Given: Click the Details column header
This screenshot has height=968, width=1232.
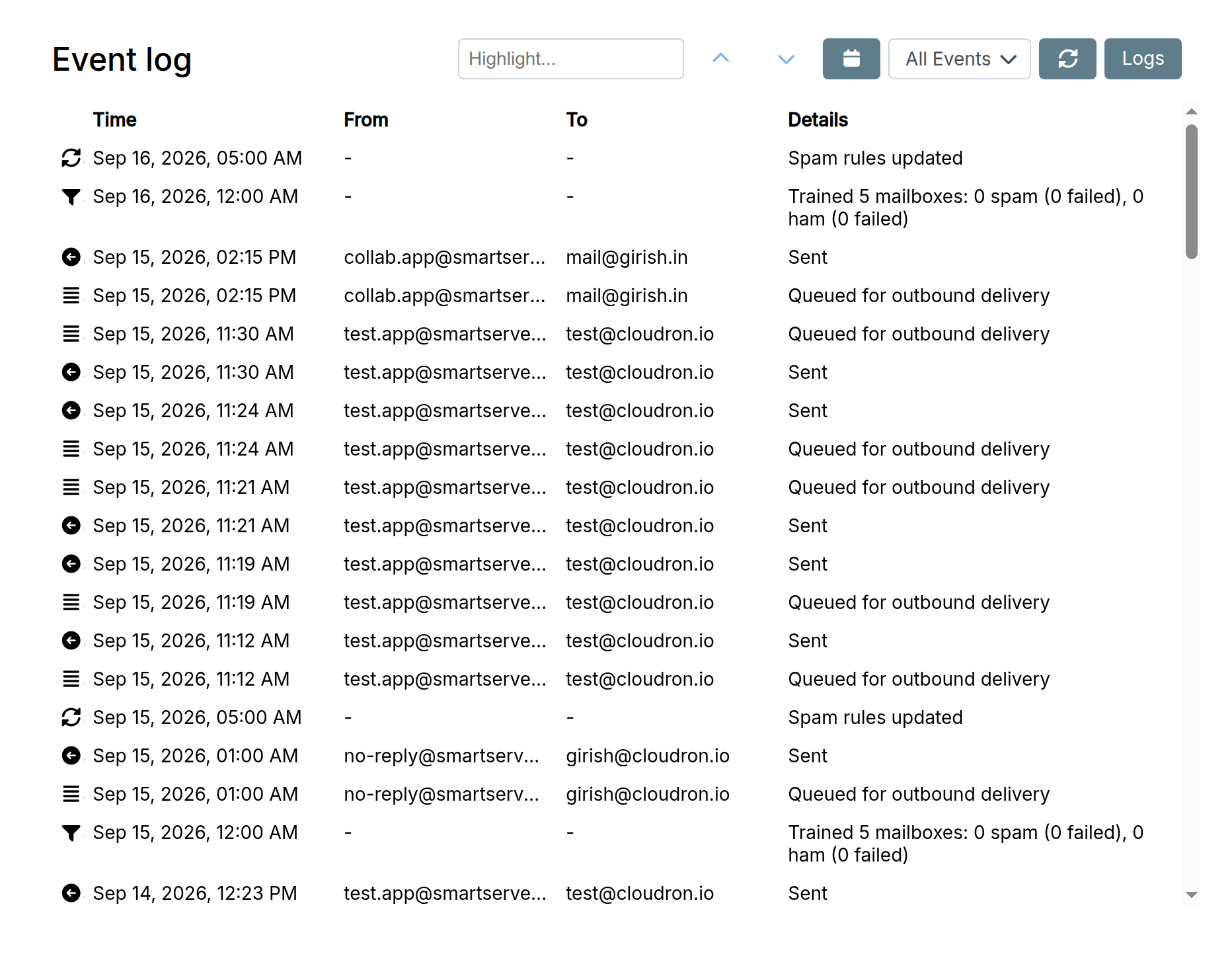Looking at the screenshot, I should click(818, 120).
